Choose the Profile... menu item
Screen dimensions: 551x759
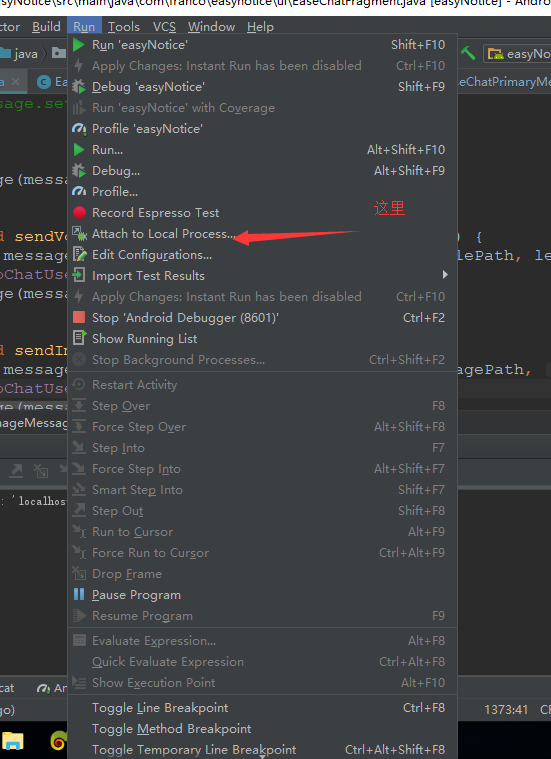[x=262, y=192]
